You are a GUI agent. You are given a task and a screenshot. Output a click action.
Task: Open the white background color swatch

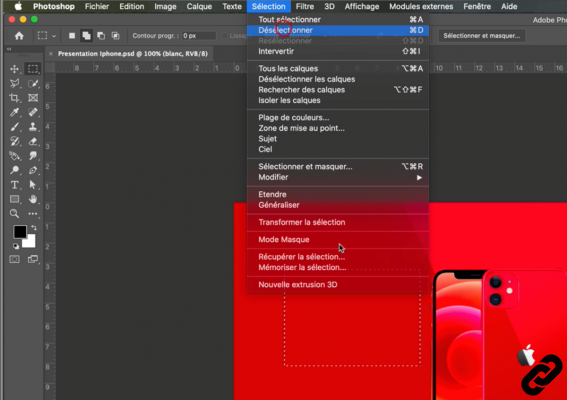tap(30, 242)
